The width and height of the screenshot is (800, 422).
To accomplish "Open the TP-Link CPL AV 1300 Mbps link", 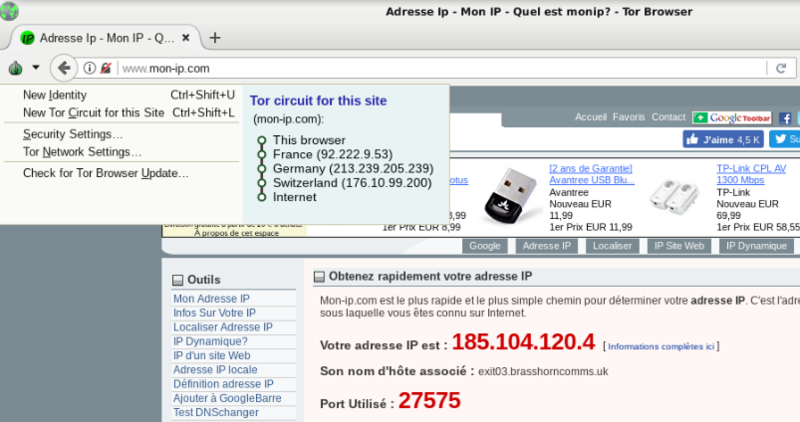I will pos(751,174).
